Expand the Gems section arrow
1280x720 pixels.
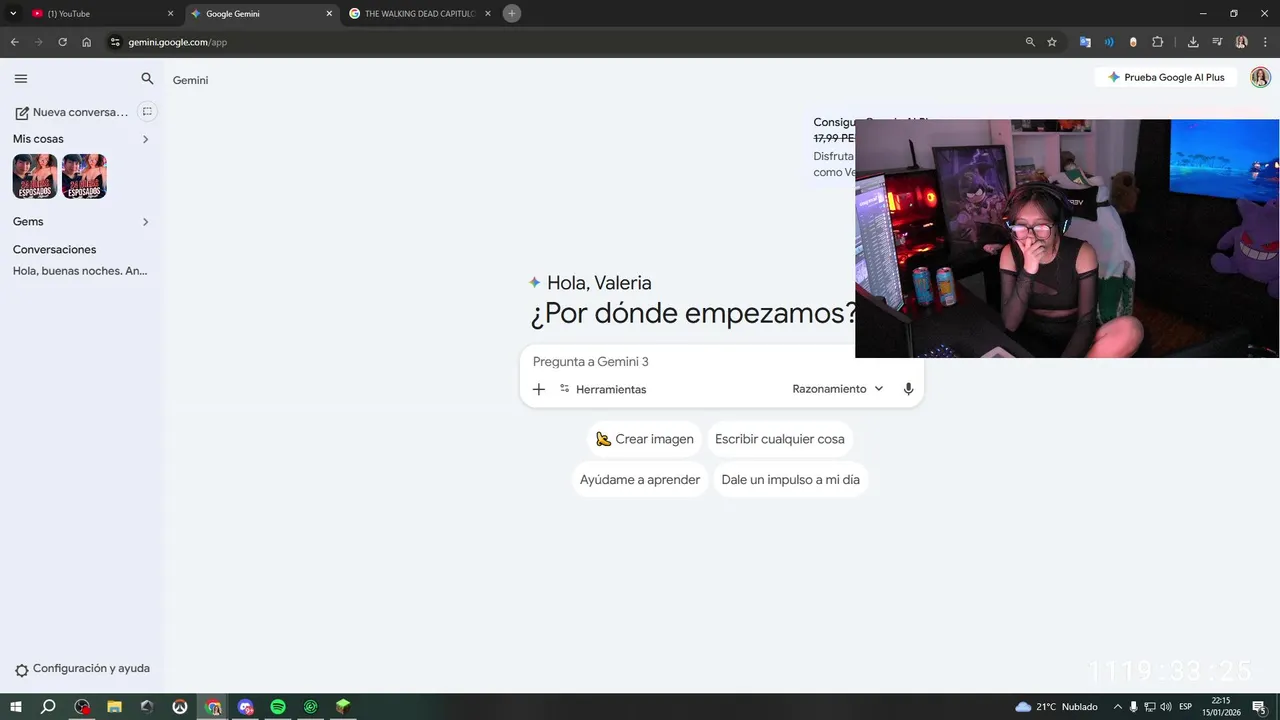point(145,222)
